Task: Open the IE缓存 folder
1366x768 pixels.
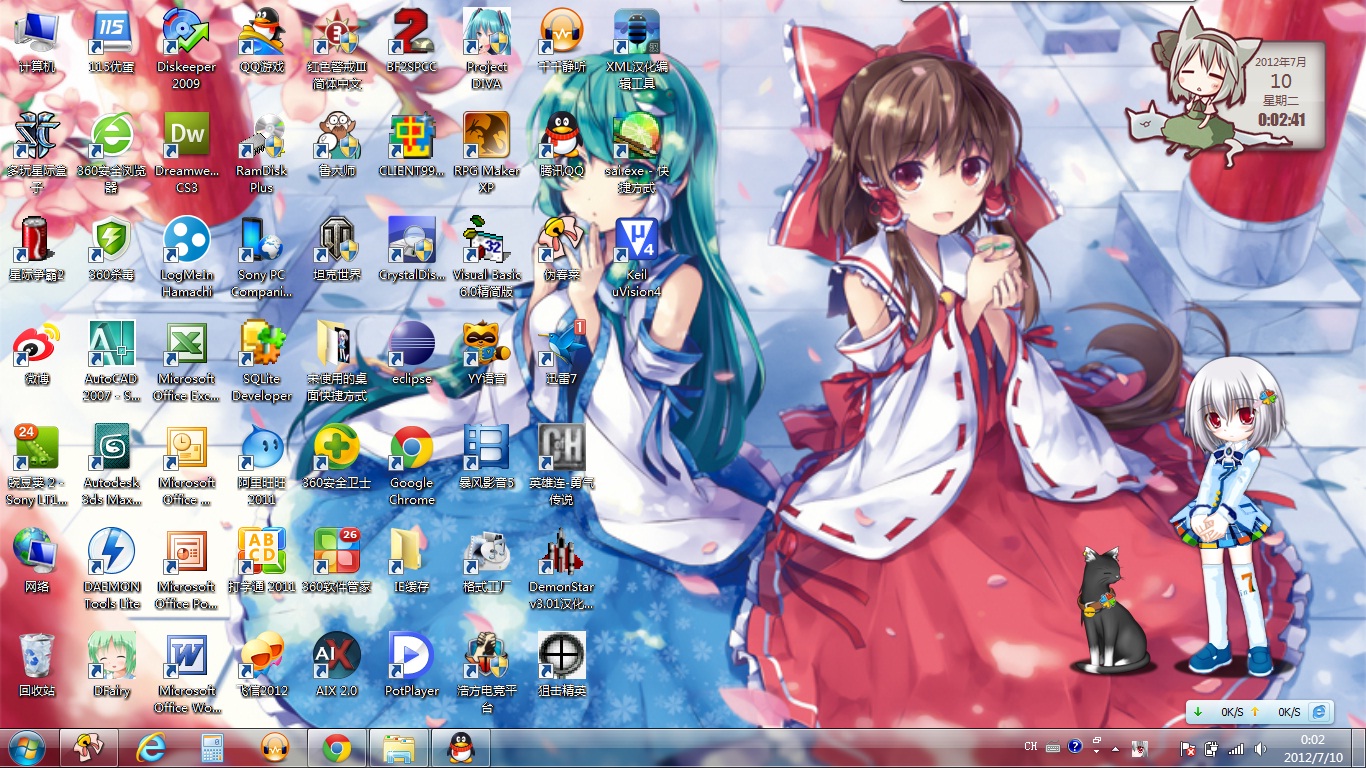Action: point(412,560)
